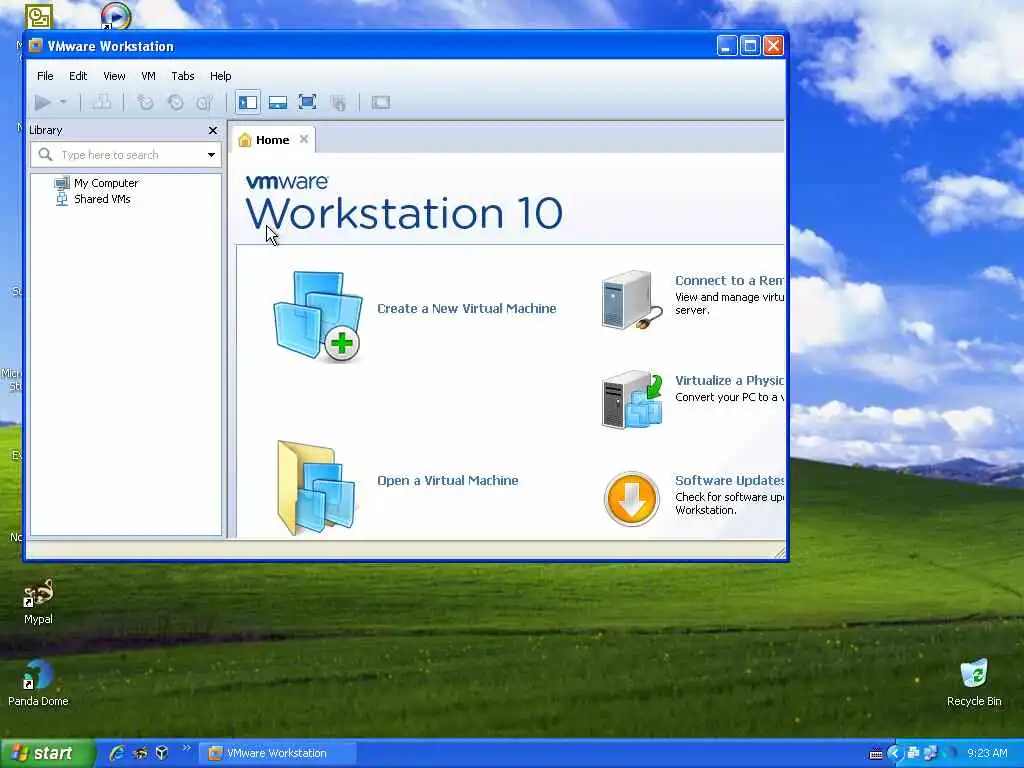Click the console view toolbar icon
Screen dimensions: 1024x768
(381, 103)
